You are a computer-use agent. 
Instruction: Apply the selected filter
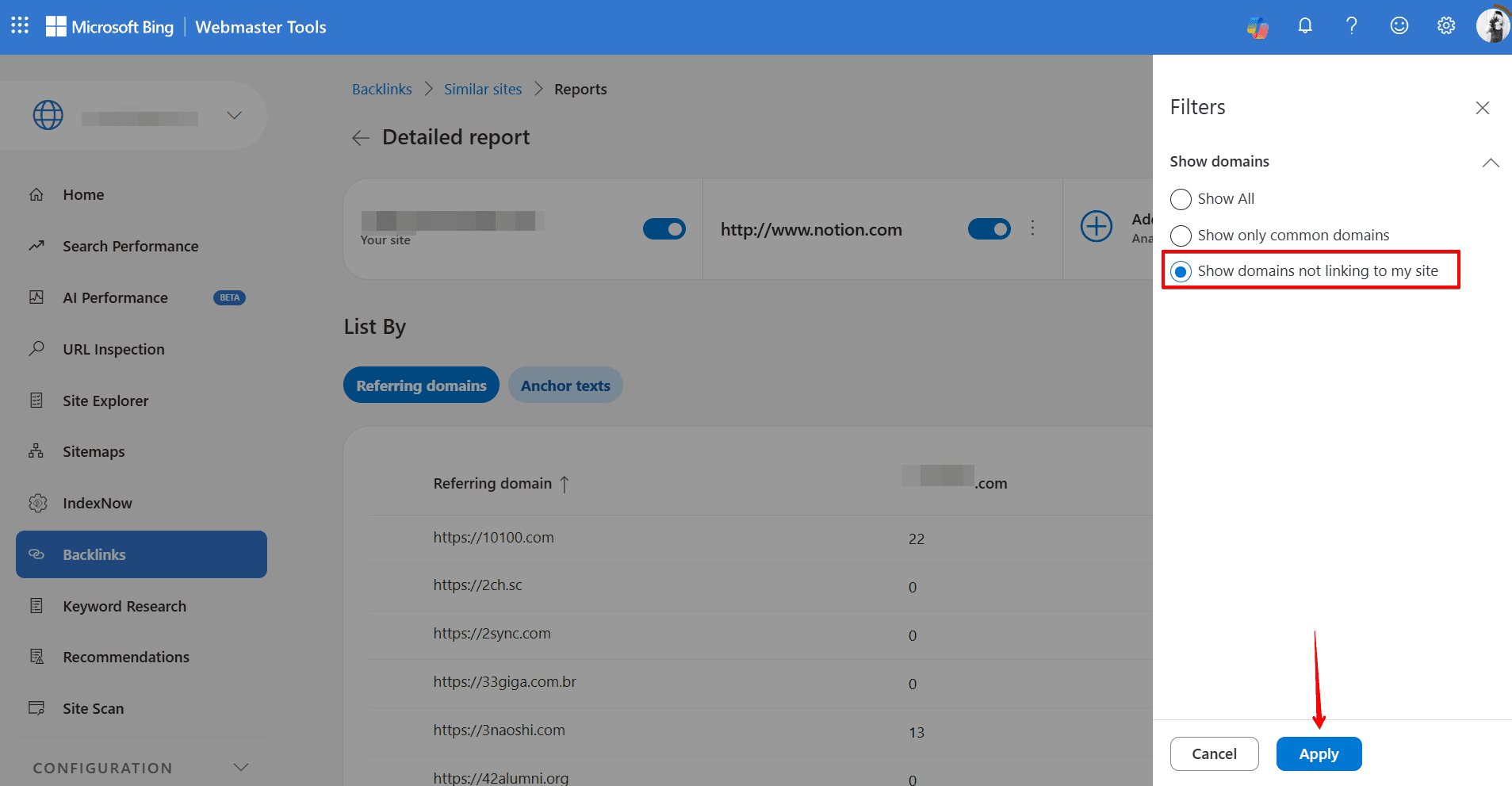(1319, 753)
